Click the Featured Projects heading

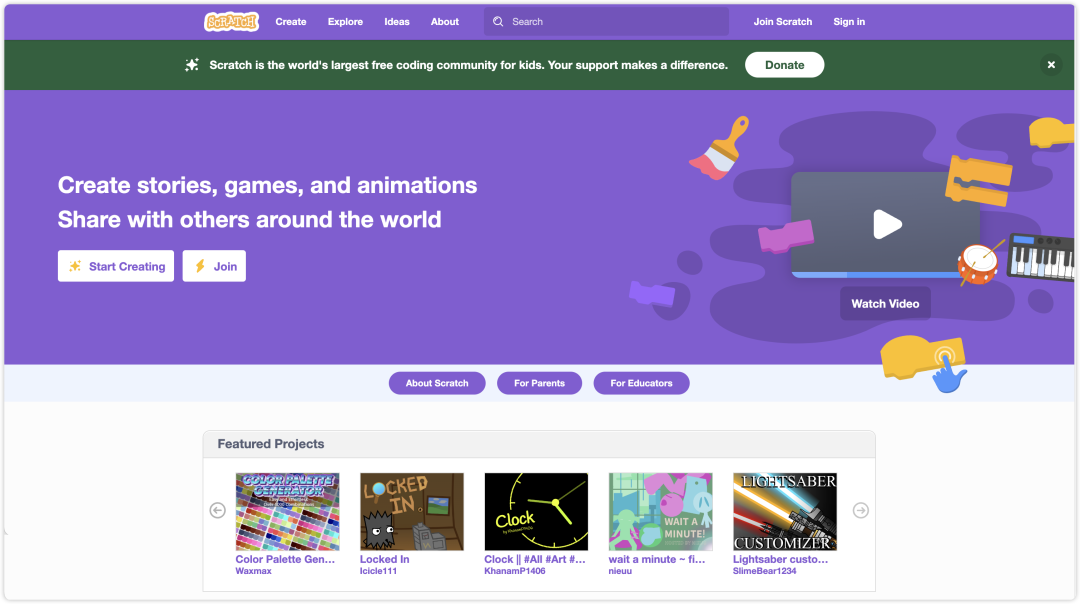click(x=271, y=444)
